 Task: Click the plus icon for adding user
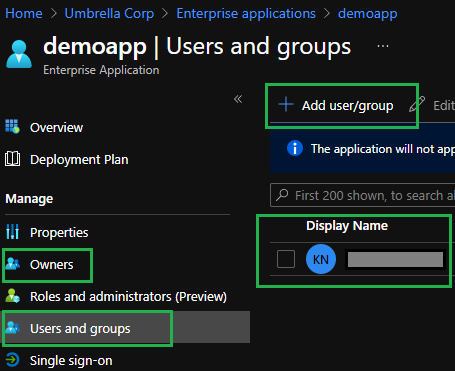tap(286, 105)
